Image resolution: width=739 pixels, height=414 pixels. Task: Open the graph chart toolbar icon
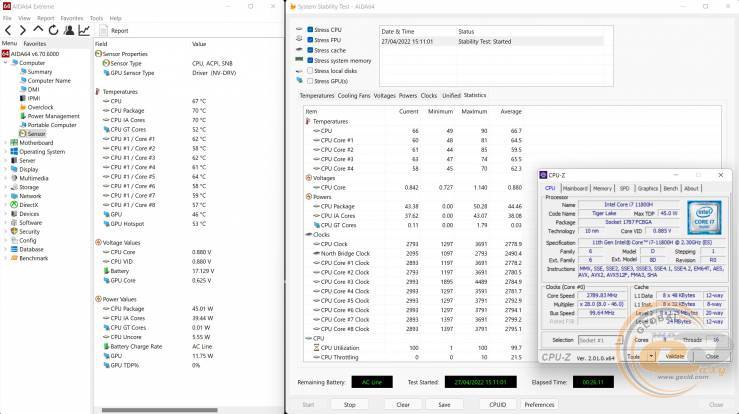pyautogui.click(x=84, y=31)
